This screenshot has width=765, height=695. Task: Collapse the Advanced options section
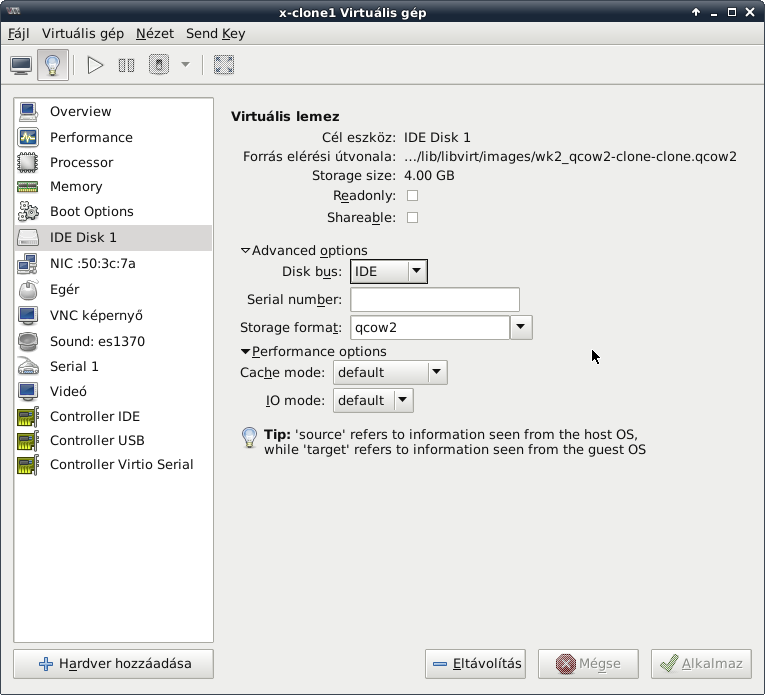pyautogui.click(x=246, y=251)
